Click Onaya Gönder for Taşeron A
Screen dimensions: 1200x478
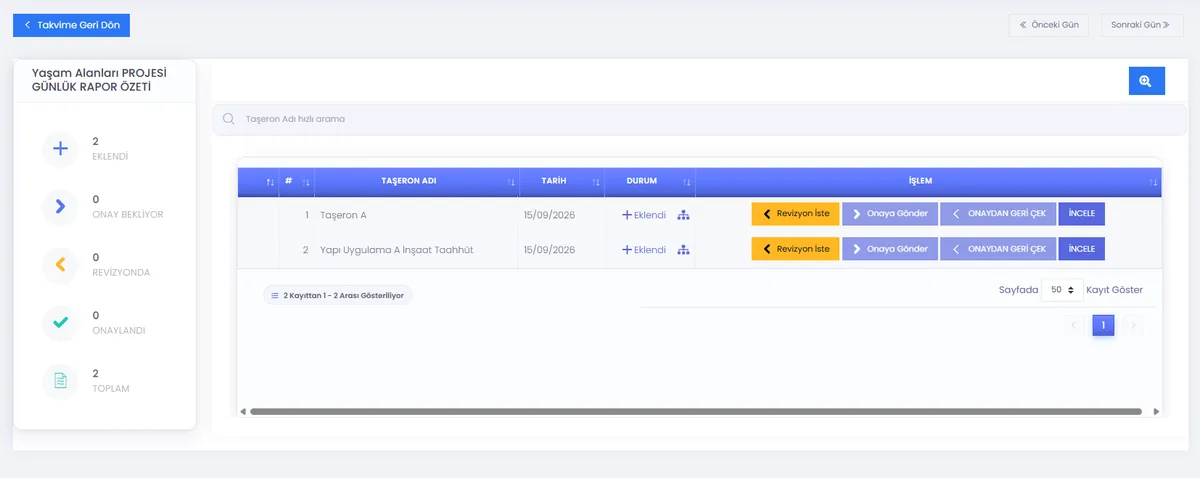pos(889,214)
